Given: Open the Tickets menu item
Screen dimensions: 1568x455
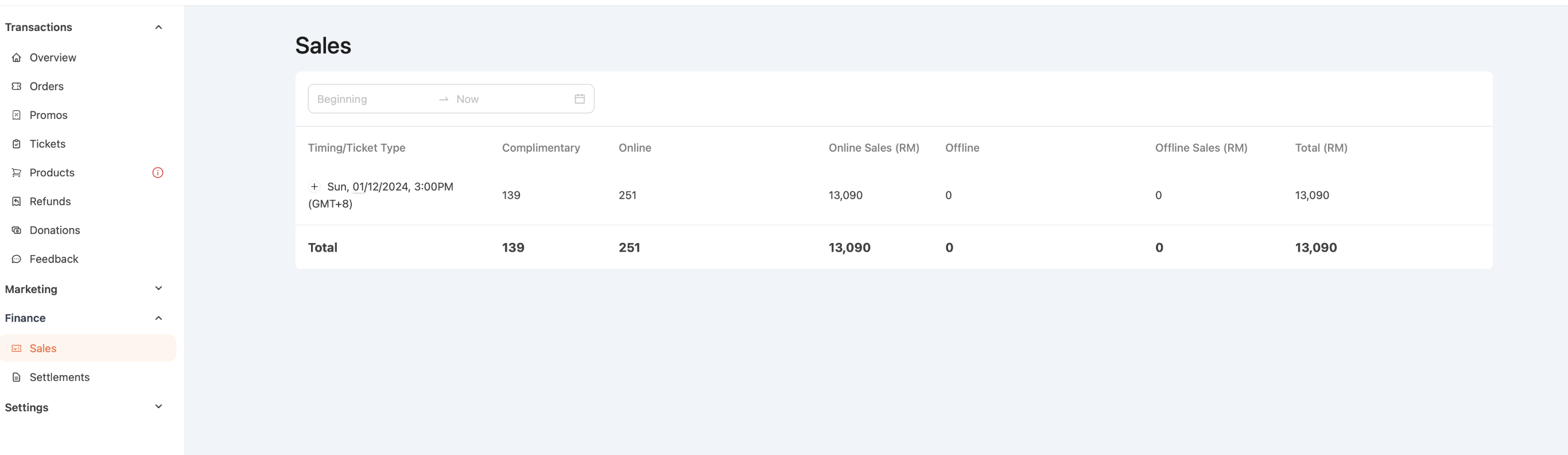Looking at the screenshot, I should (x=48, y=144).
